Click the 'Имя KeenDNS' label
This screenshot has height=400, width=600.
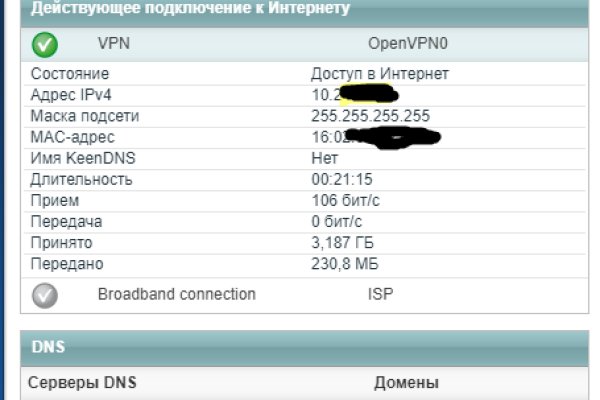pyautogui.click(x=81, y=158)
